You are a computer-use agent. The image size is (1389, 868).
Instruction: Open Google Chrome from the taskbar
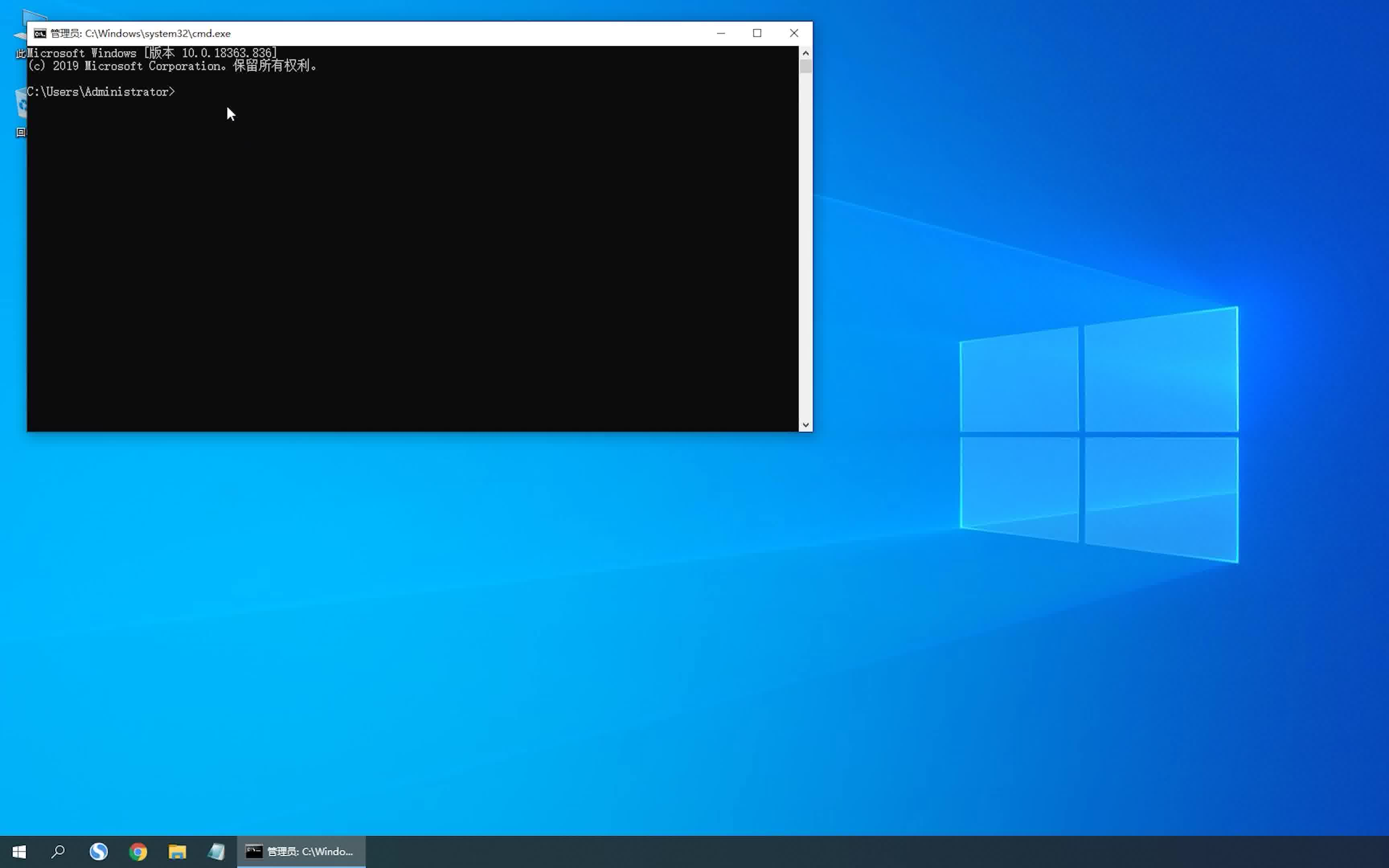pyautogui.click(x=138, y=852)
